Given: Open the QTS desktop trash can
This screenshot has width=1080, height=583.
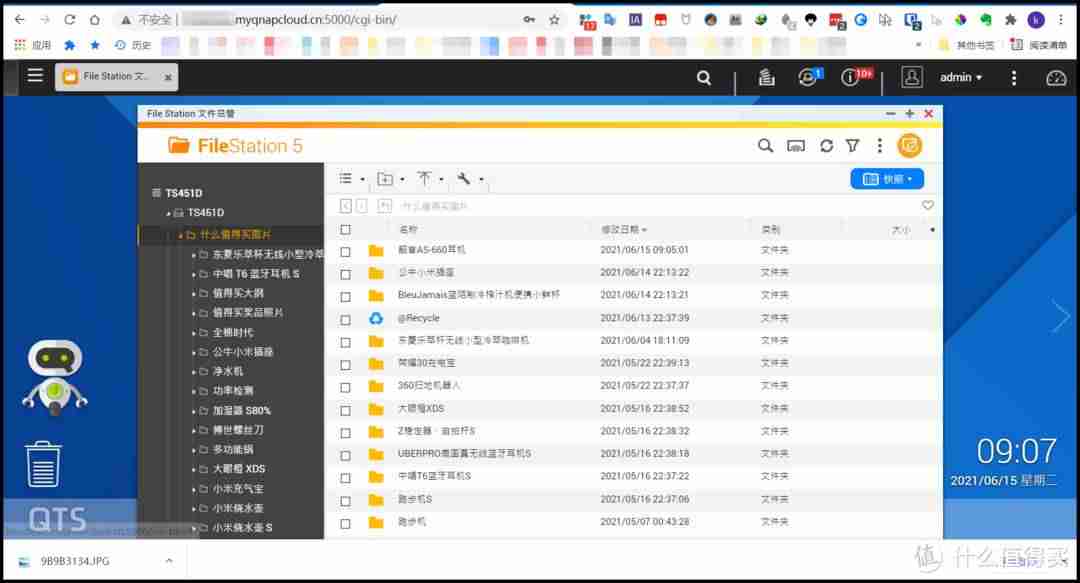Looking at the screenshot, I should 43,464.
